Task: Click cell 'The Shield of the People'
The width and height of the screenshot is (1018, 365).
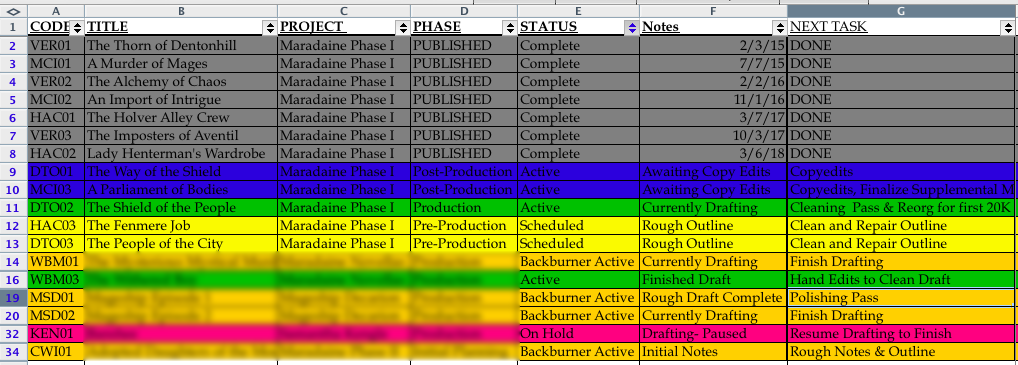Action: tap(181, 208)
